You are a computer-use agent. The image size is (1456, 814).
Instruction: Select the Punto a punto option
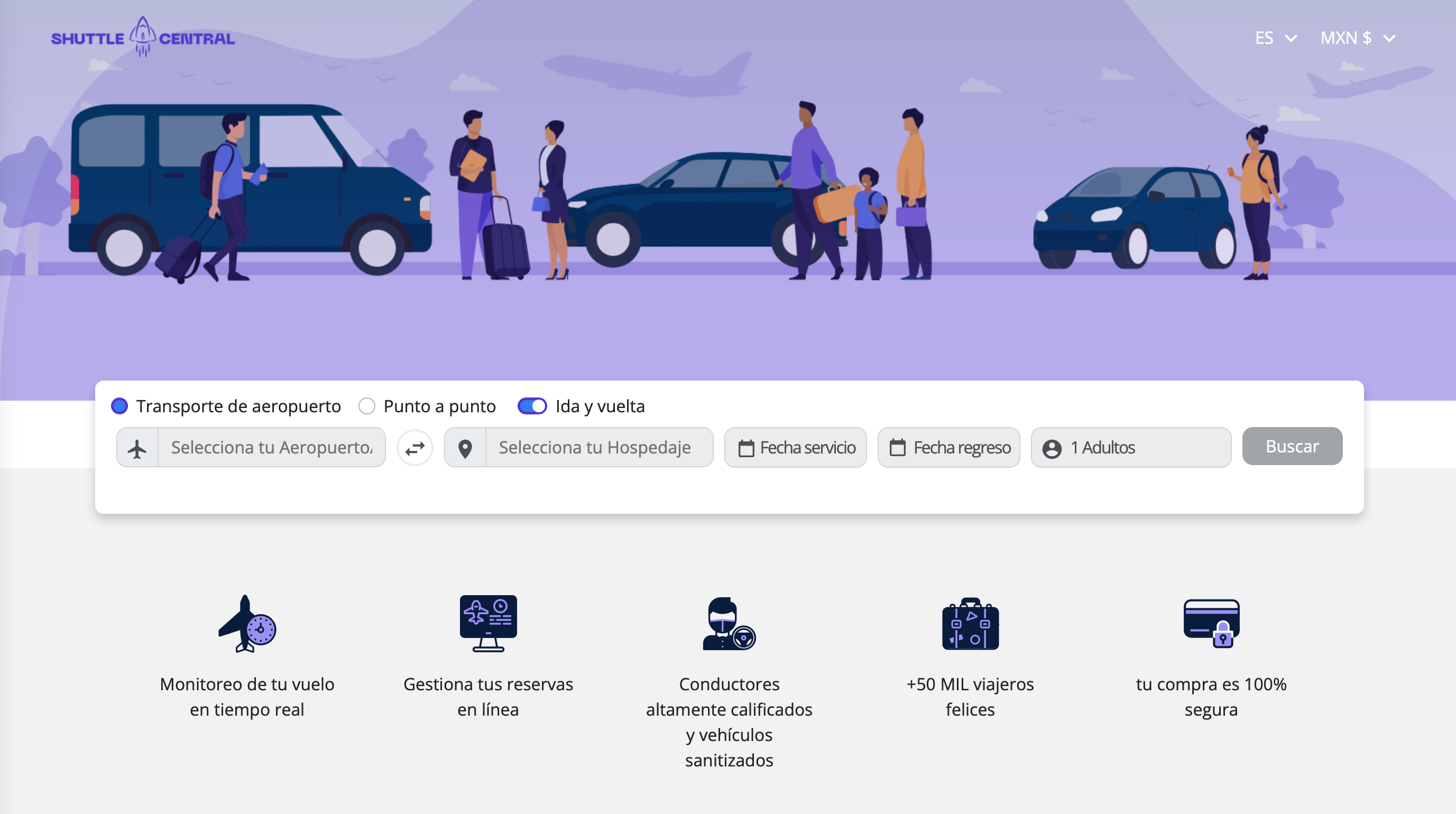pos(367,406)
